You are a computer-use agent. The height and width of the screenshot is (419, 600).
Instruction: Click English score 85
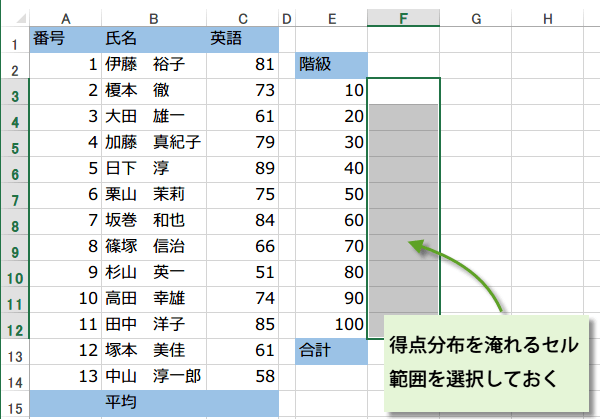pos(243,326)
